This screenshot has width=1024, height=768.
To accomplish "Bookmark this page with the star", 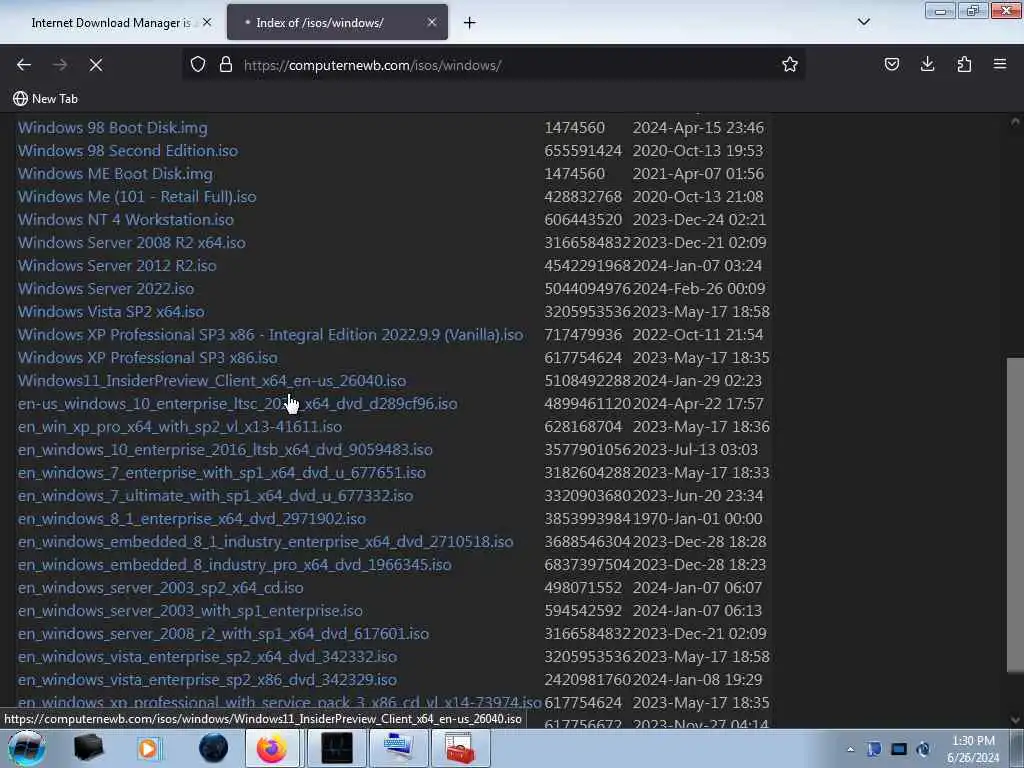I will 790,64.
